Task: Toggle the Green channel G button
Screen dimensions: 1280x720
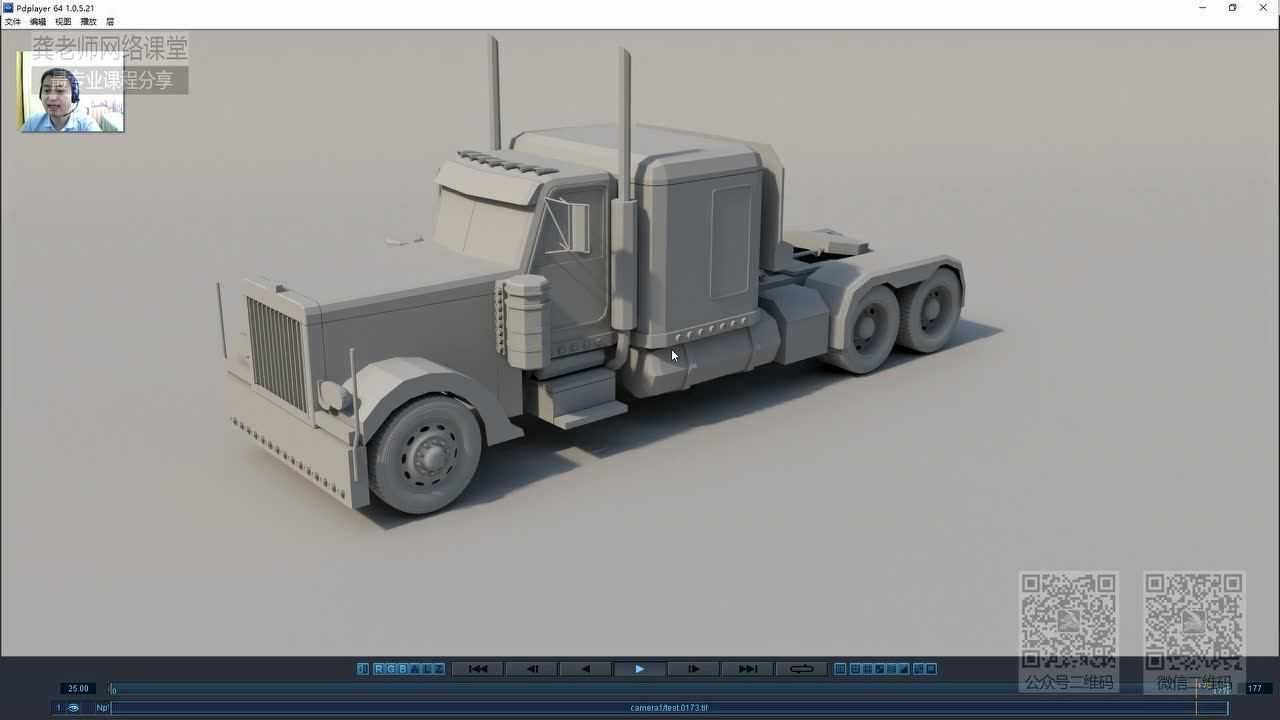Action: pos(391,669)
